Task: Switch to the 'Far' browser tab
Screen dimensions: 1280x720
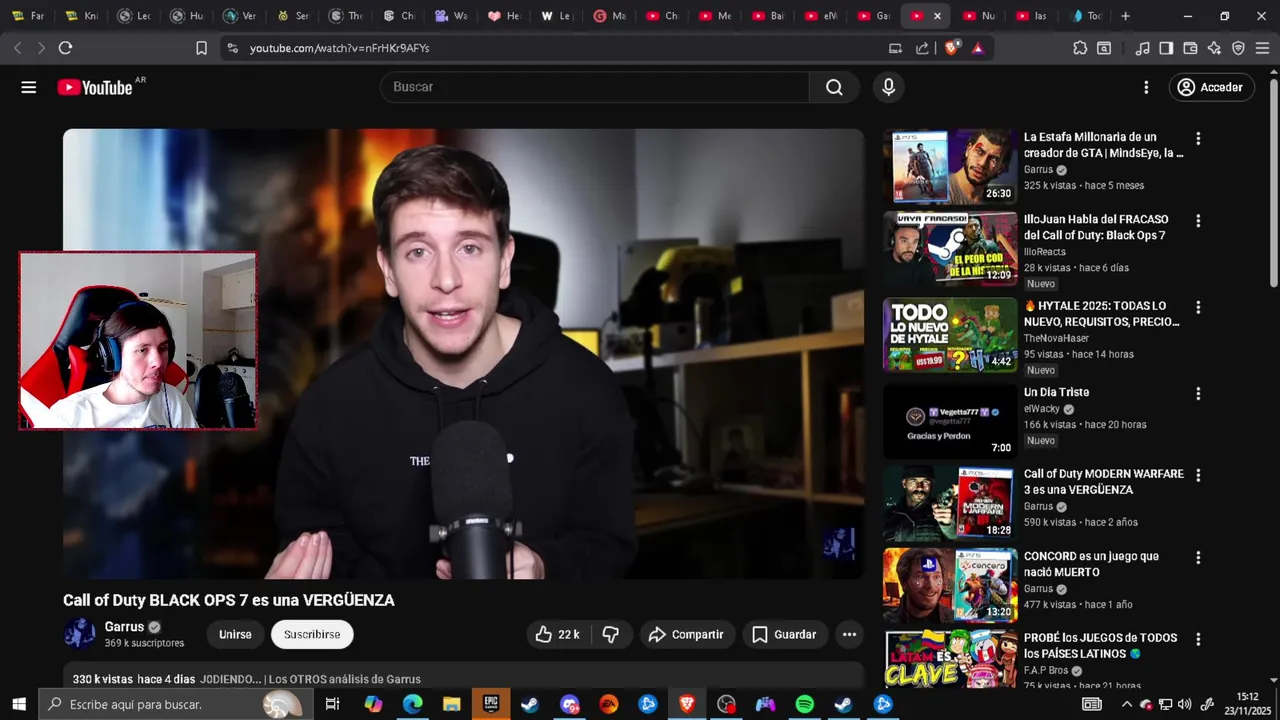Action: tap(28, 16)
